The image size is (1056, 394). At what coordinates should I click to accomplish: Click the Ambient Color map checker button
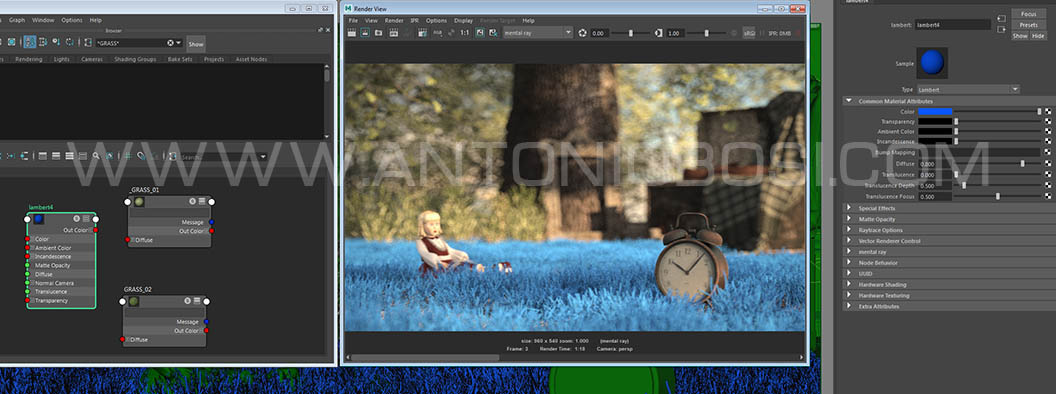(1048, 132)
